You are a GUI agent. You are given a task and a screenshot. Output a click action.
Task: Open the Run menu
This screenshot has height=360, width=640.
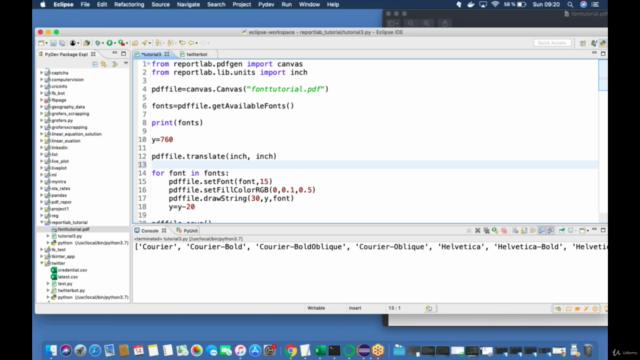(287, 4)
